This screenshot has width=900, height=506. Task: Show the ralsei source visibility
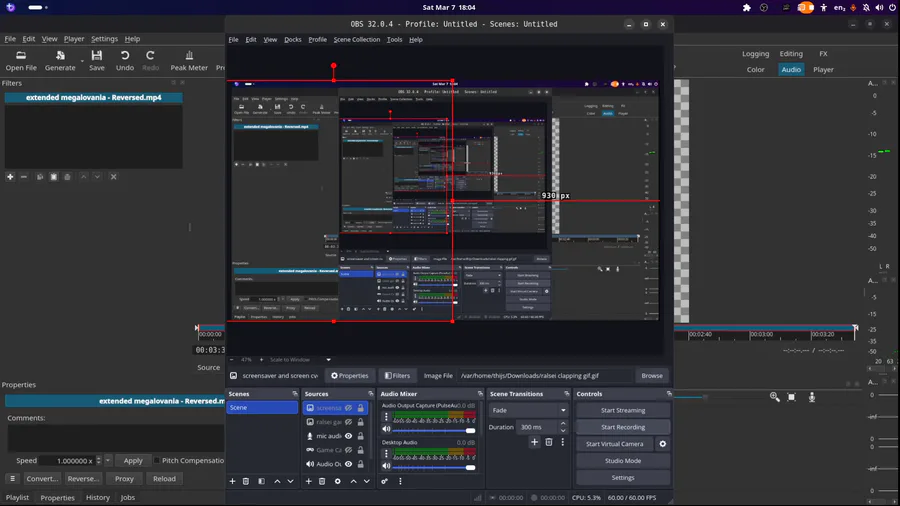[348, 422]
